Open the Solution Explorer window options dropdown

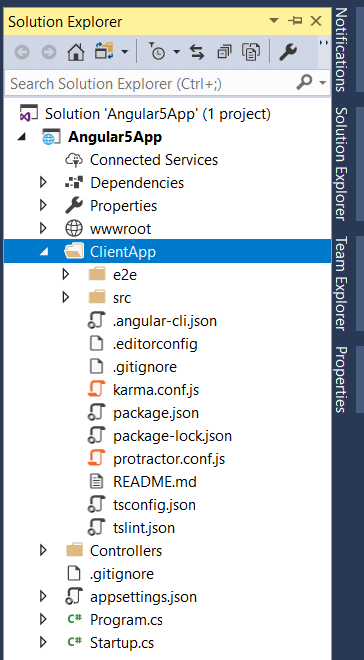[x=274, y=20]
